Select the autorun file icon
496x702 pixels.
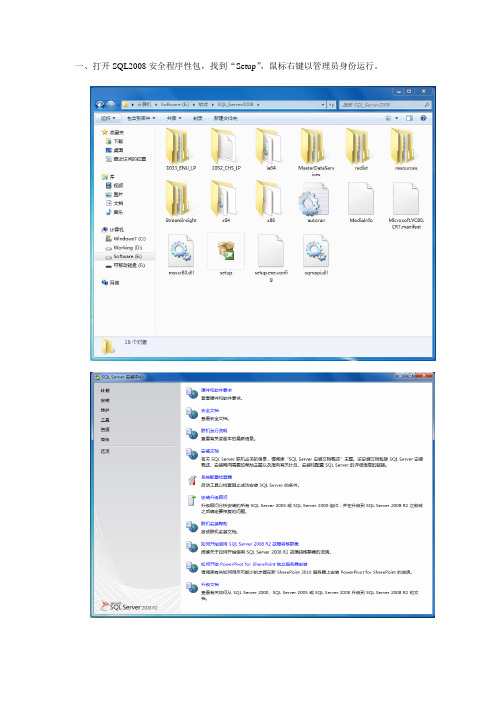point(315,200)
